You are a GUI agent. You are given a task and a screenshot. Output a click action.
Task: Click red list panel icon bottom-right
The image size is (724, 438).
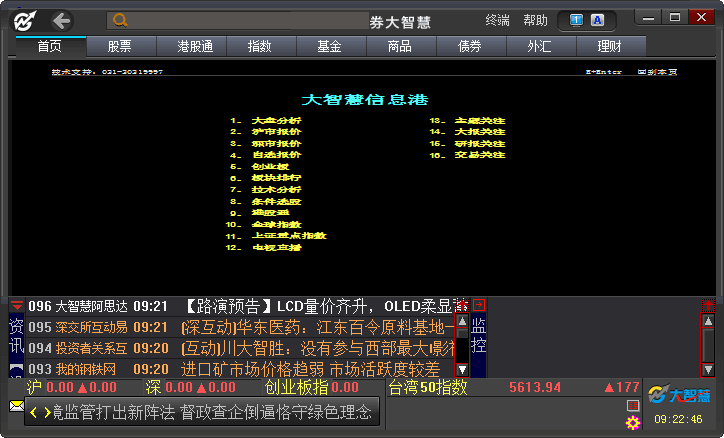click(x=633, y=406)
